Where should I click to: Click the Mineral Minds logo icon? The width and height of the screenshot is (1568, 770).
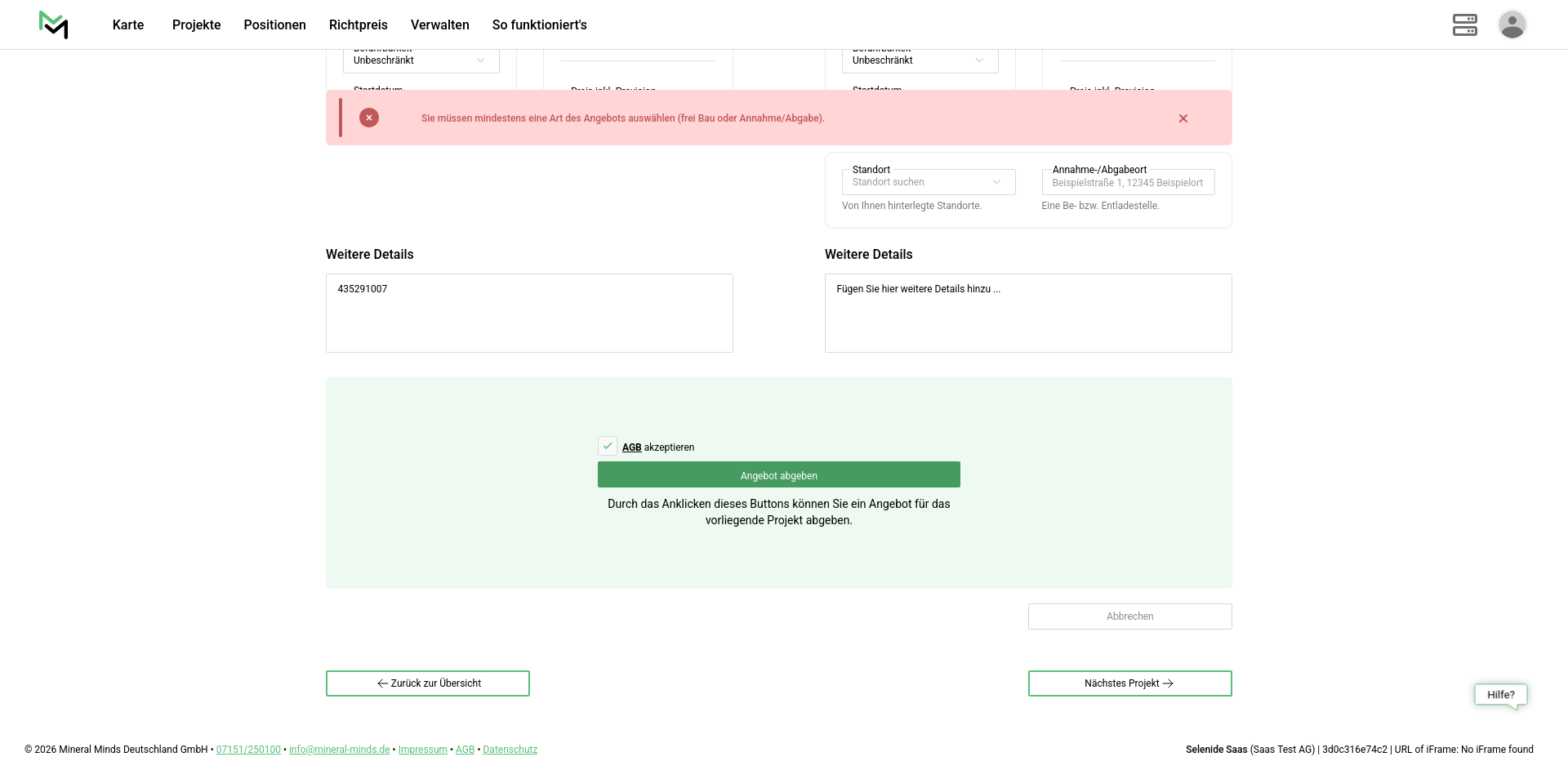[x=54, y=24]
